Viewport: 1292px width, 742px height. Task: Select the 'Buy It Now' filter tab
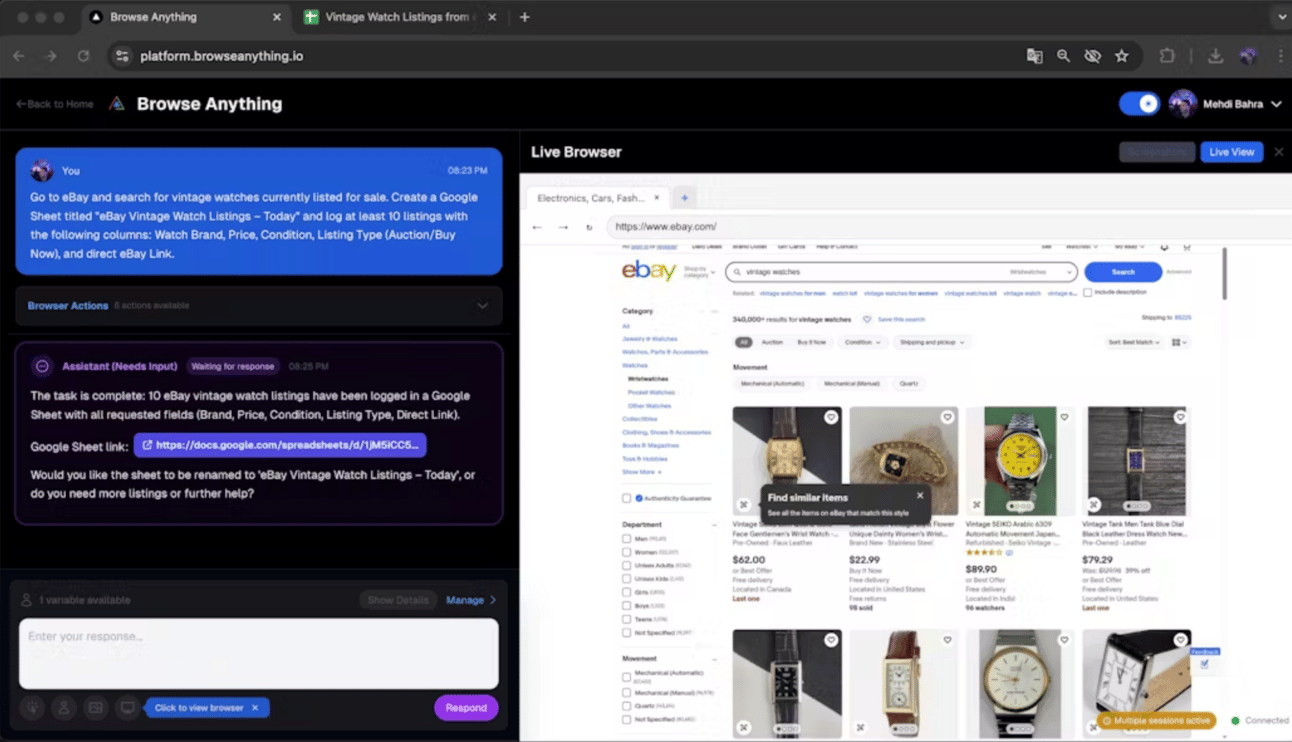[x=811, y=342]
